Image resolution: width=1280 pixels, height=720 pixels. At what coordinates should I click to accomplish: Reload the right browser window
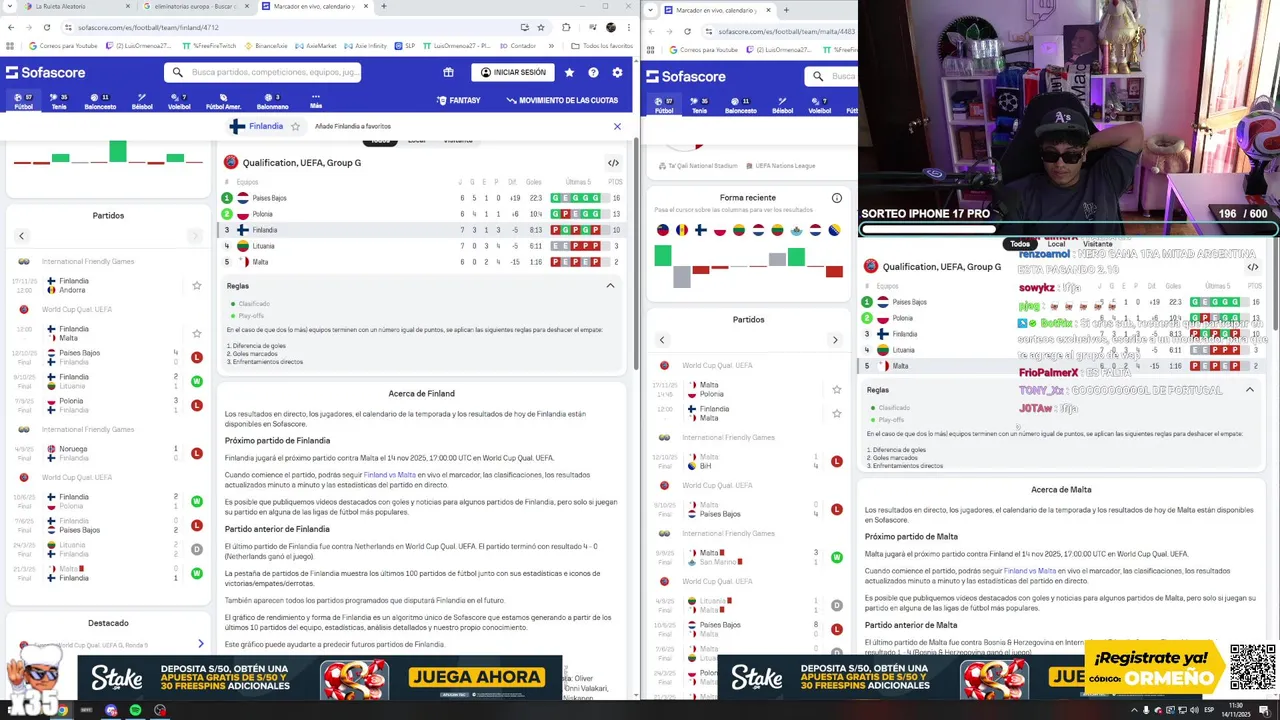point(687,31)
